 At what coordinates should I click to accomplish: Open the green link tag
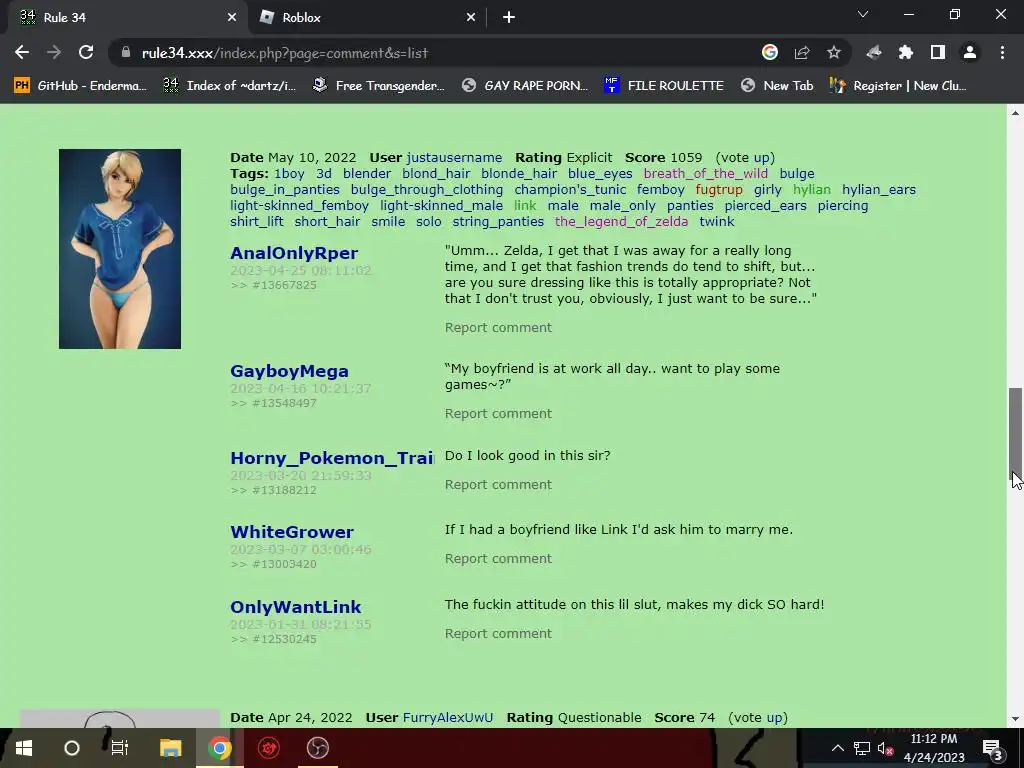point(525,205)
